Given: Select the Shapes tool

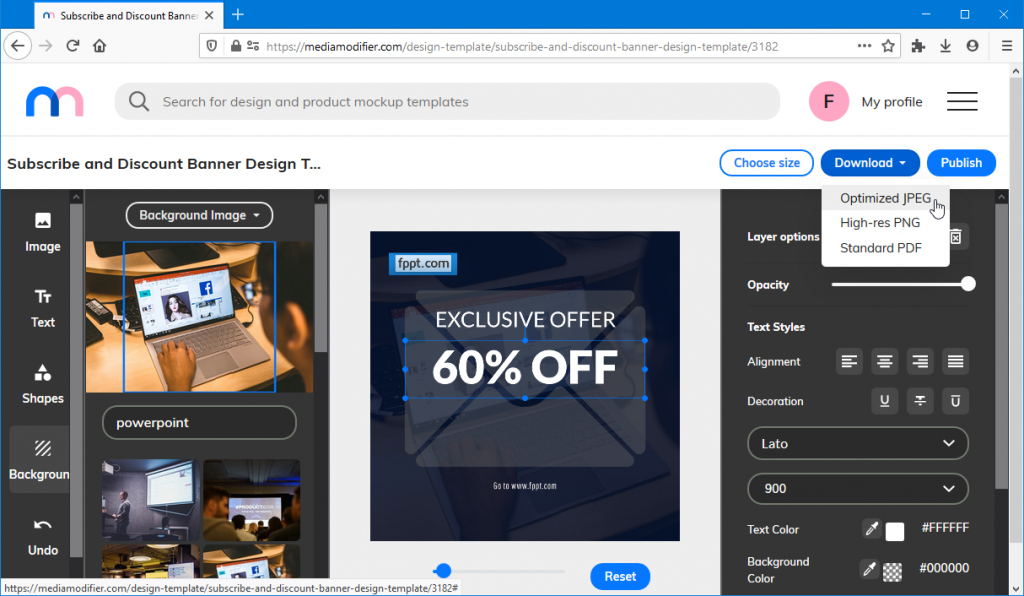Looking at the screenshot, I should point(42,383).
